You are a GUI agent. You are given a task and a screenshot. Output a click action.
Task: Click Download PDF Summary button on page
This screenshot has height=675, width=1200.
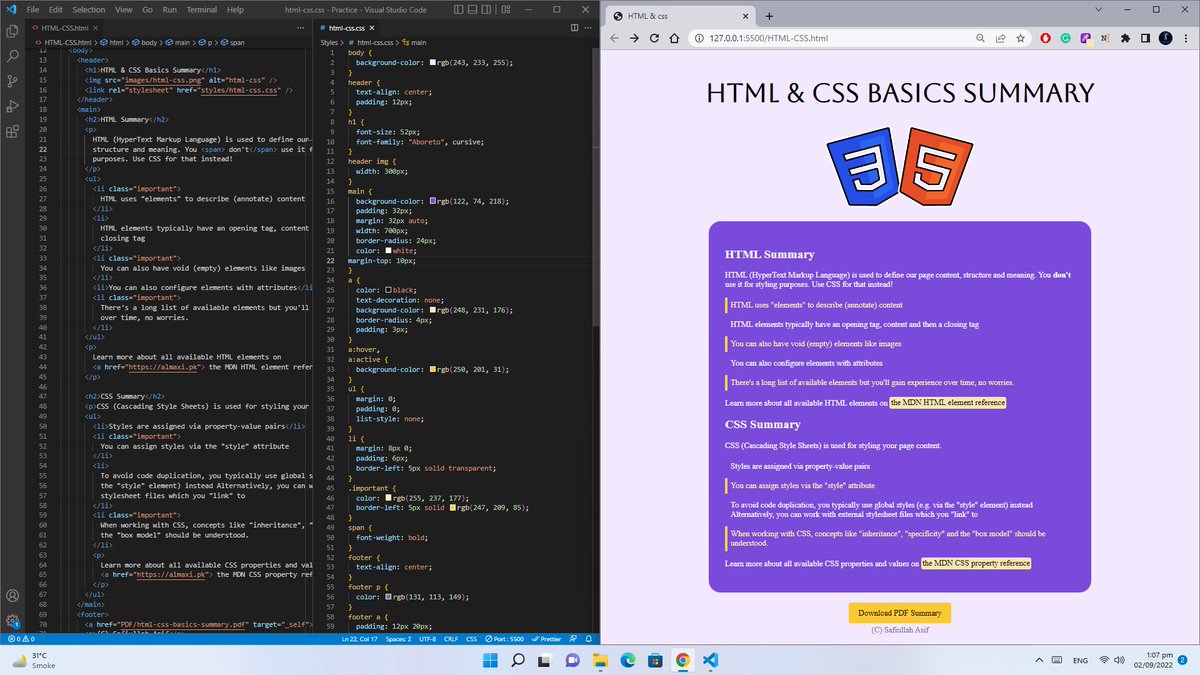[900, 613]
